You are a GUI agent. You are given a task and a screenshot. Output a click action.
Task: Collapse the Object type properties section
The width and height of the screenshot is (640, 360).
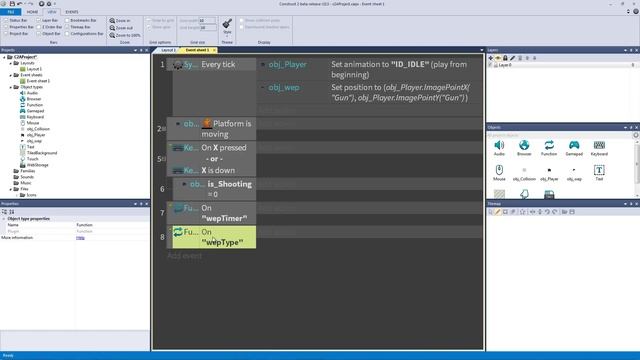(4, 219)
